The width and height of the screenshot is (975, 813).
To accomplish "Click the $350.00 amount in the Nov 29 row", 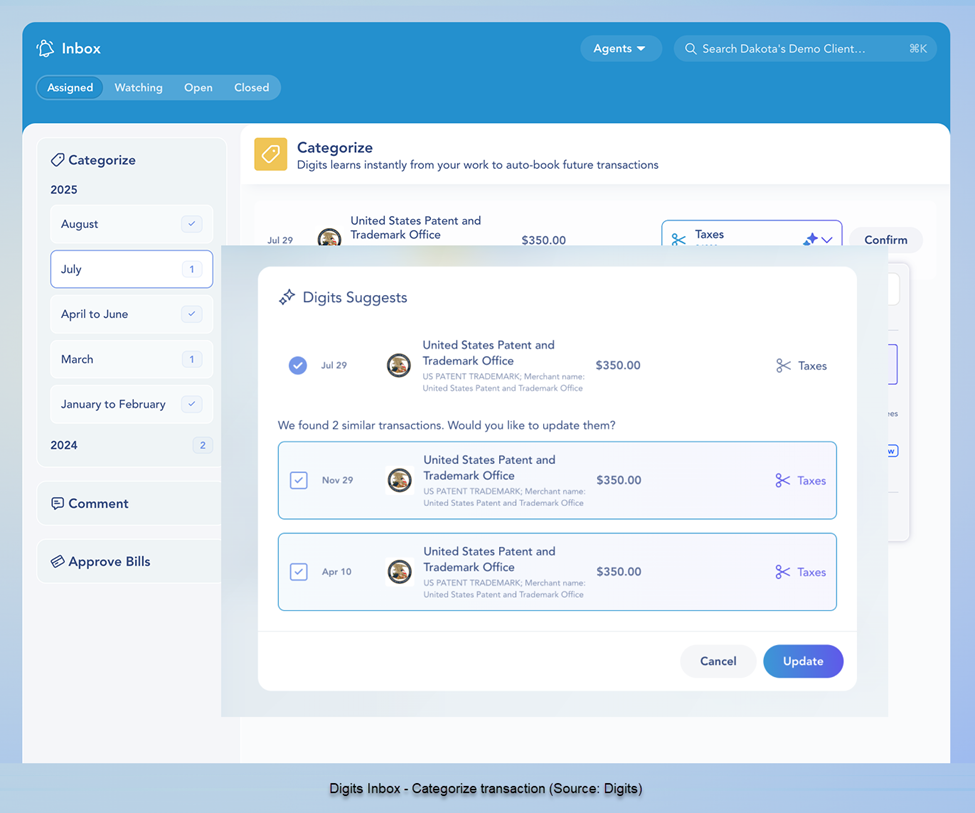I will [x=619, y=480].
